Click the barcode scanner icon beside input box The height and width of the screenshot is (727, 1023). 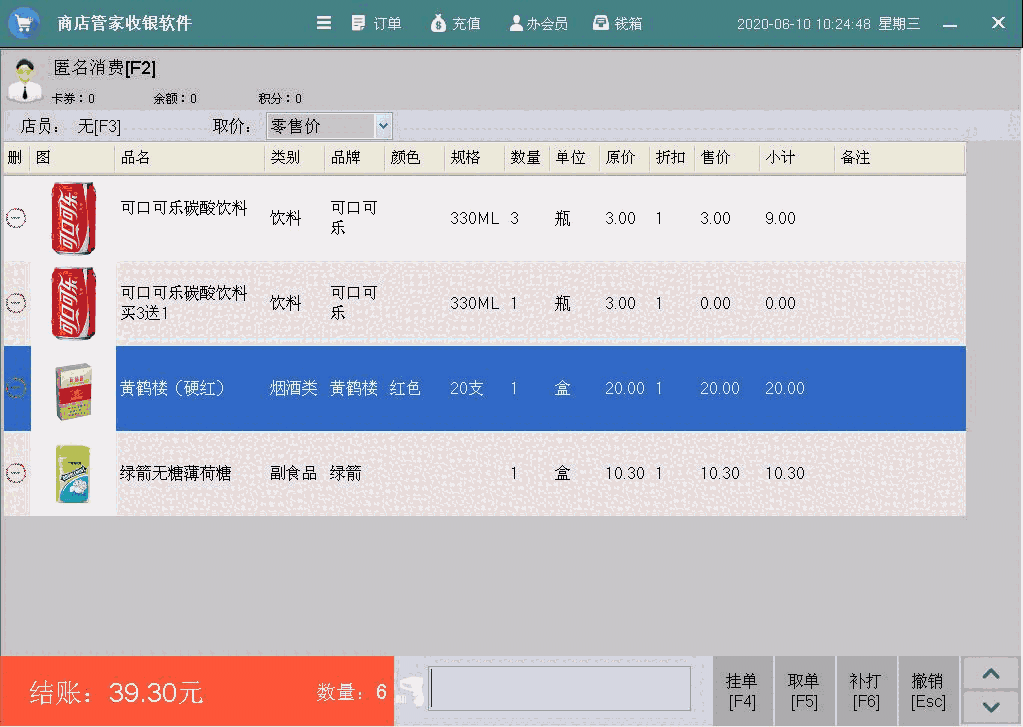412,688
